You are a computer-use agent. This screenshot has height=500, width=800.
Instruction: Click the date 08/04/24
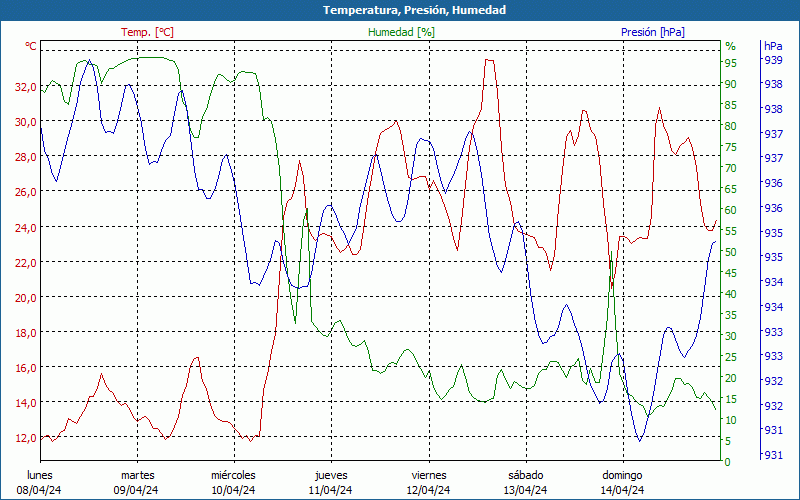(x=39, y=490)
